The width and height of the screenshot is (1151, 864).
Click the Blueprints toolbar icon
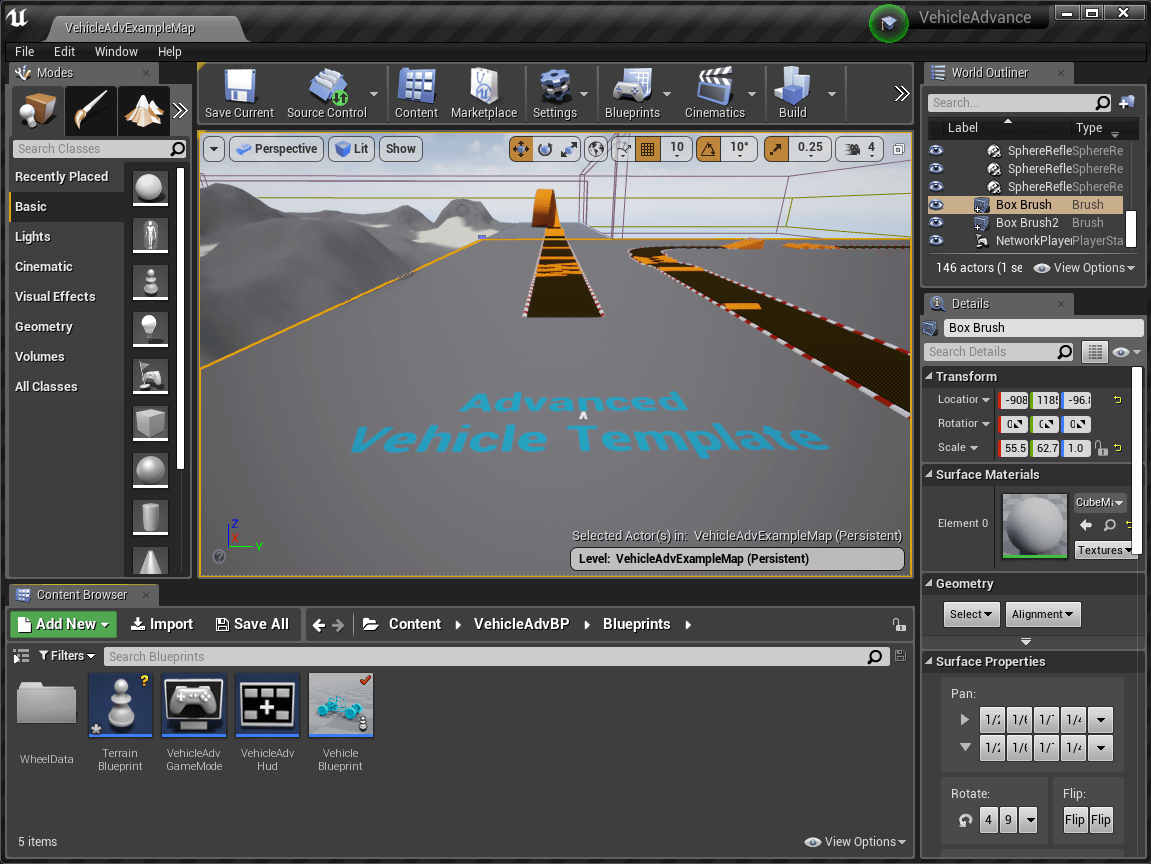coord(634,93)
